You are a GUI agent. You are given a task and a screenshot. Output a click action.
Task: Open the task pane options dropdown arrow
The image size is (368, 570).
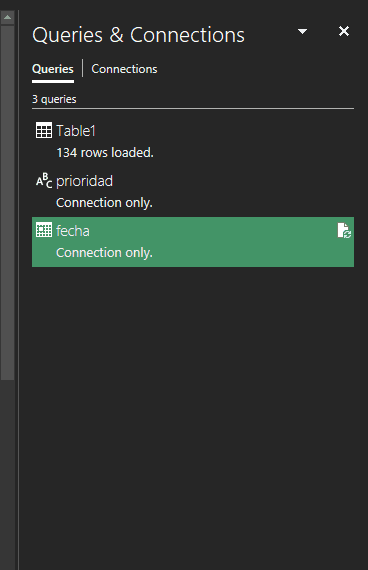click(302, 32)
